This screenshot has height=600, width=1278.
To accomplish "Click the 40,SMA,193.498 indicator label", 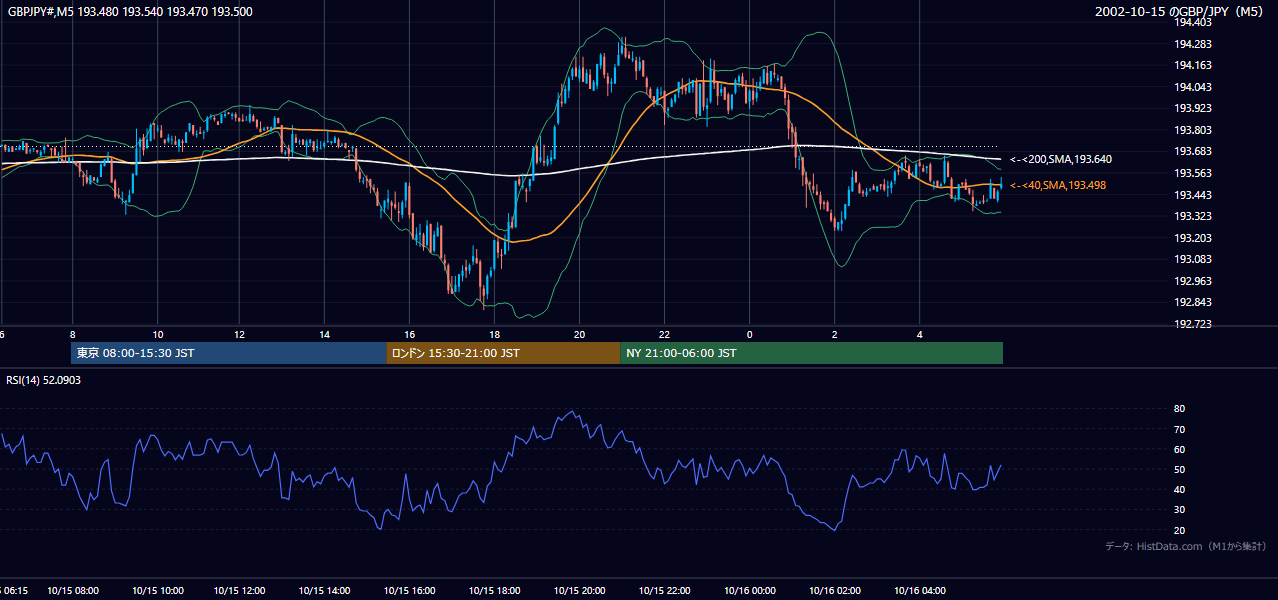I will click(x=1058, y=185).
